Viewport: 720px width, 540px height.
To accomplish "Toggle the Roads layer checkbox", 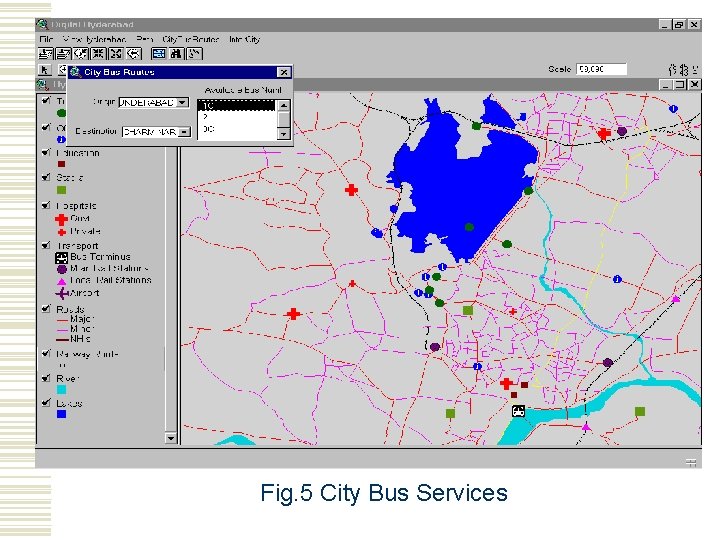I will point(46,309).
